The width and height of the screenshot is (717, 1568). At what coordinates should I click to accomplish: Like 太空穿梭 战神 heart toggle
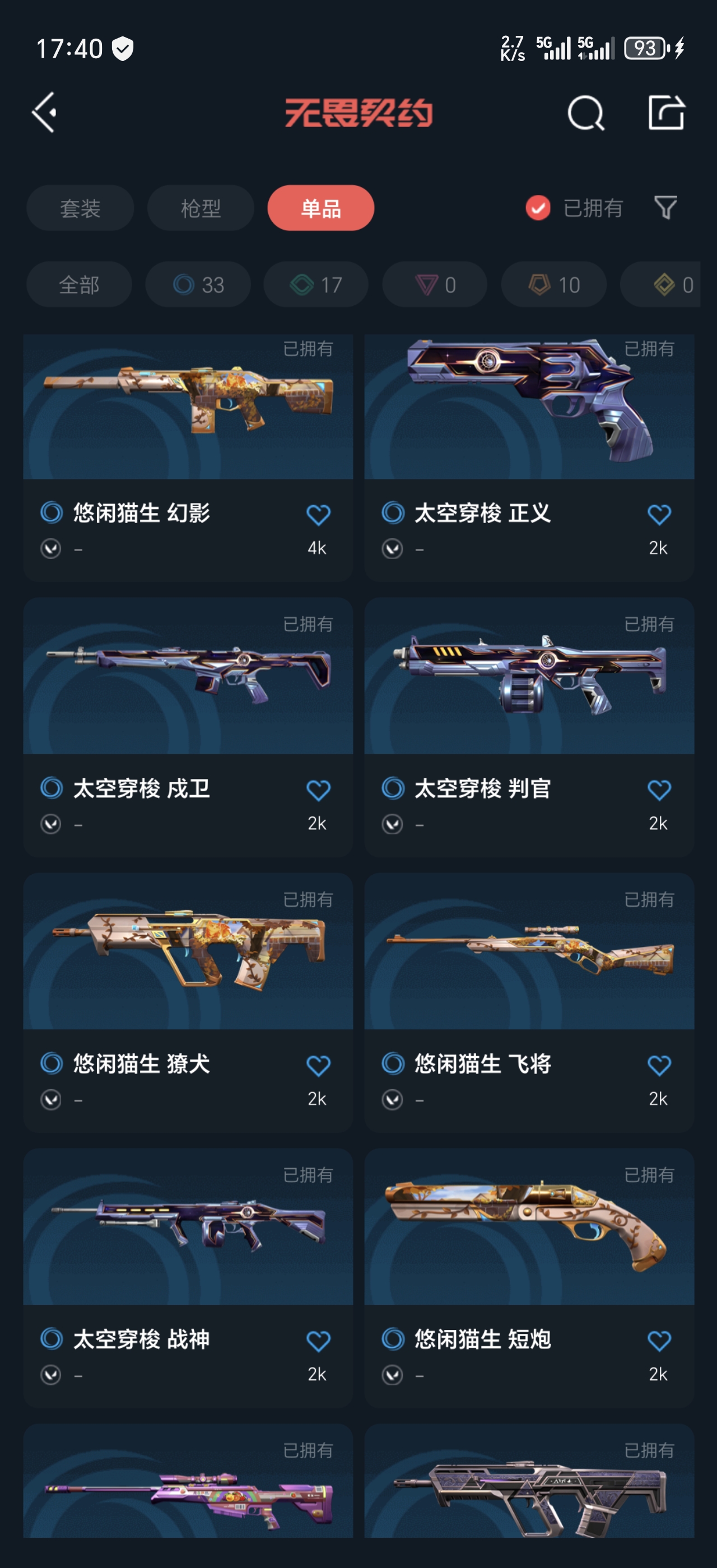pyautogui.click(x=318, y=1340)
